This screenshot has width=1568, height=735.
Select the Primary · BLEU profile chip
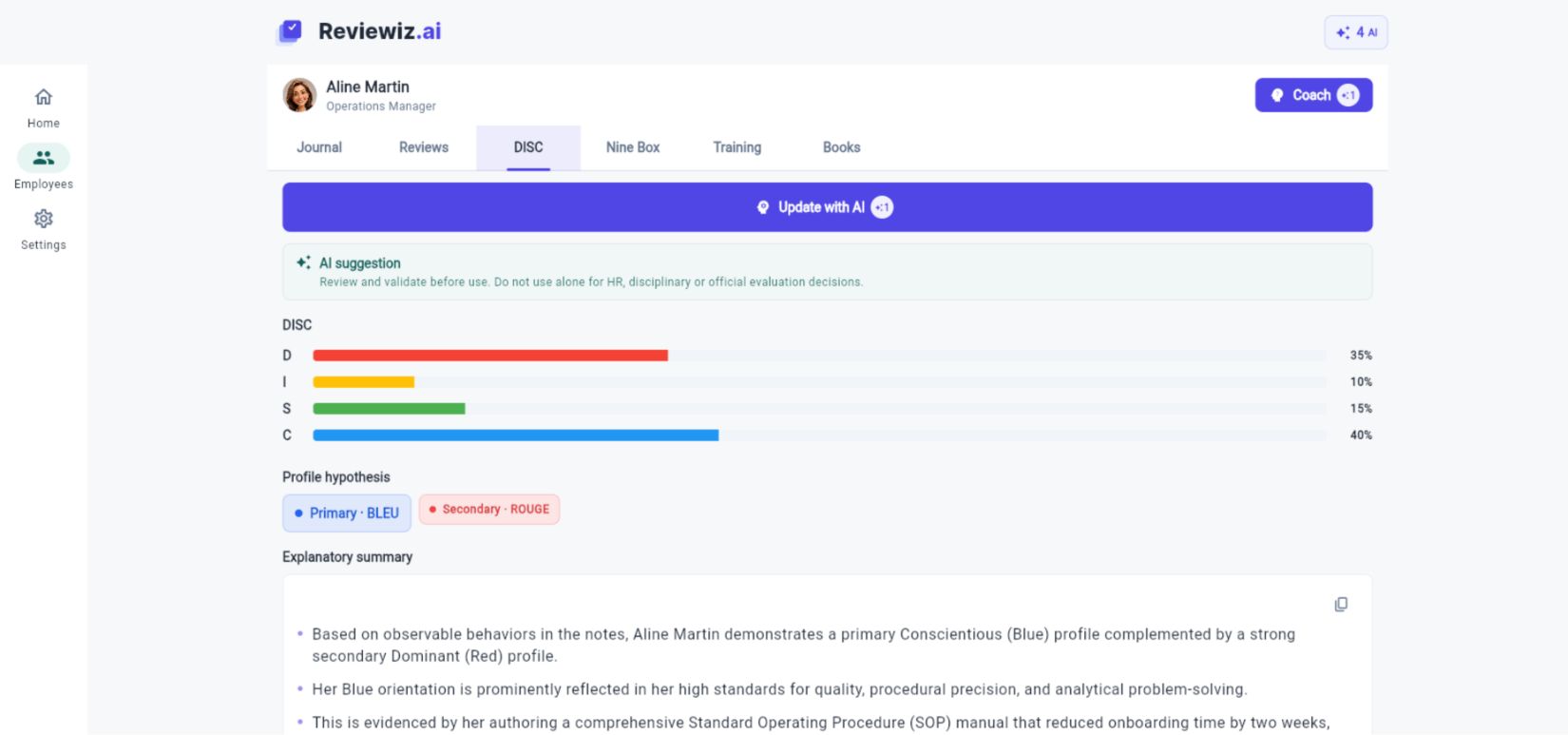[347, 513]
